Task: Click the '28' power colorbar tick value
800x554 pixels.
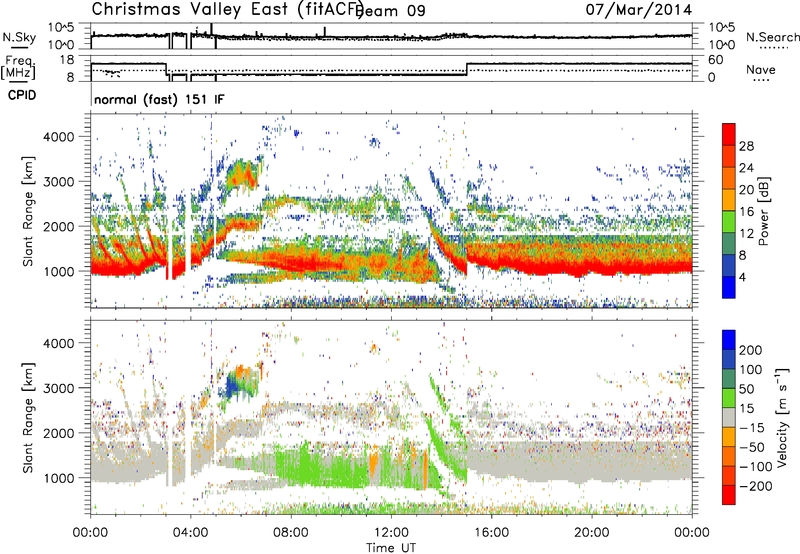Action: 746,146
